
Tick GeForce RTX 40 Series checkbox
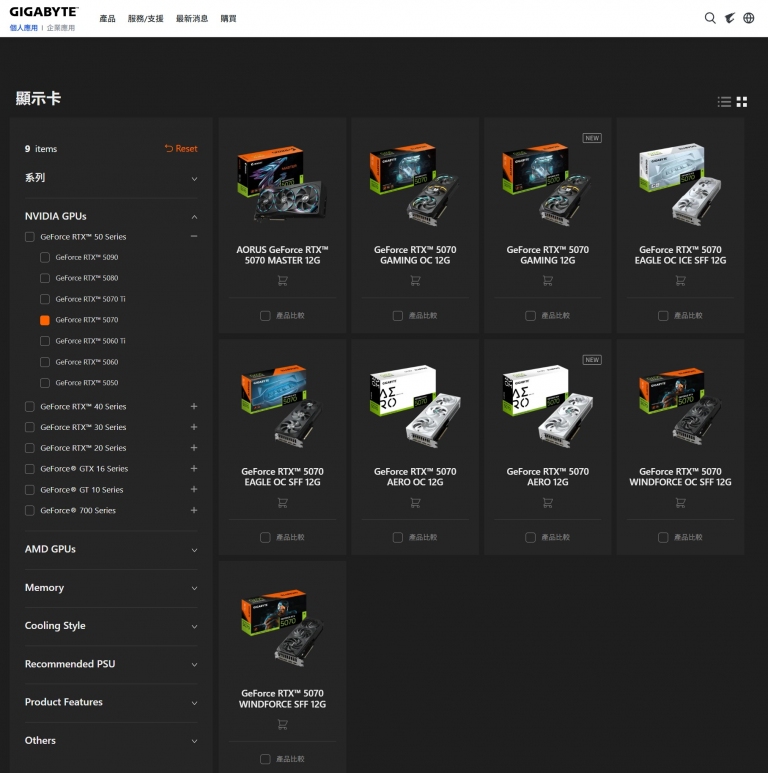point(30,407)
